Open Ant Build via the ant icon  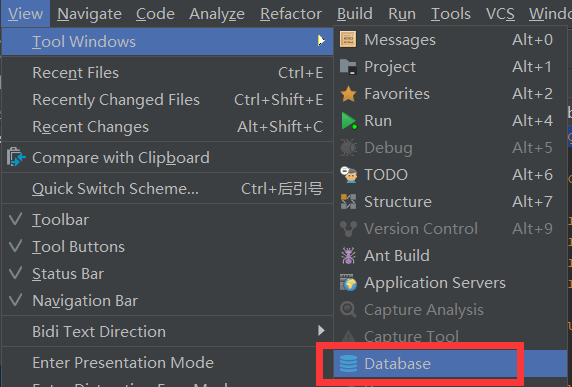pyautogui.click(x=348, y=256)
